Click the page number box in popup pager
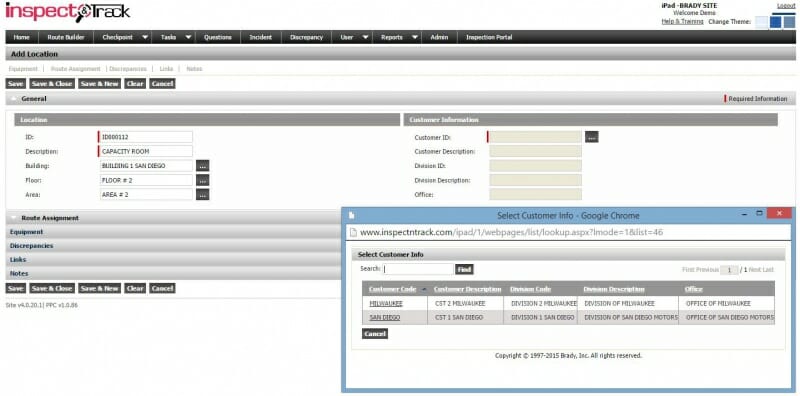 730,269
